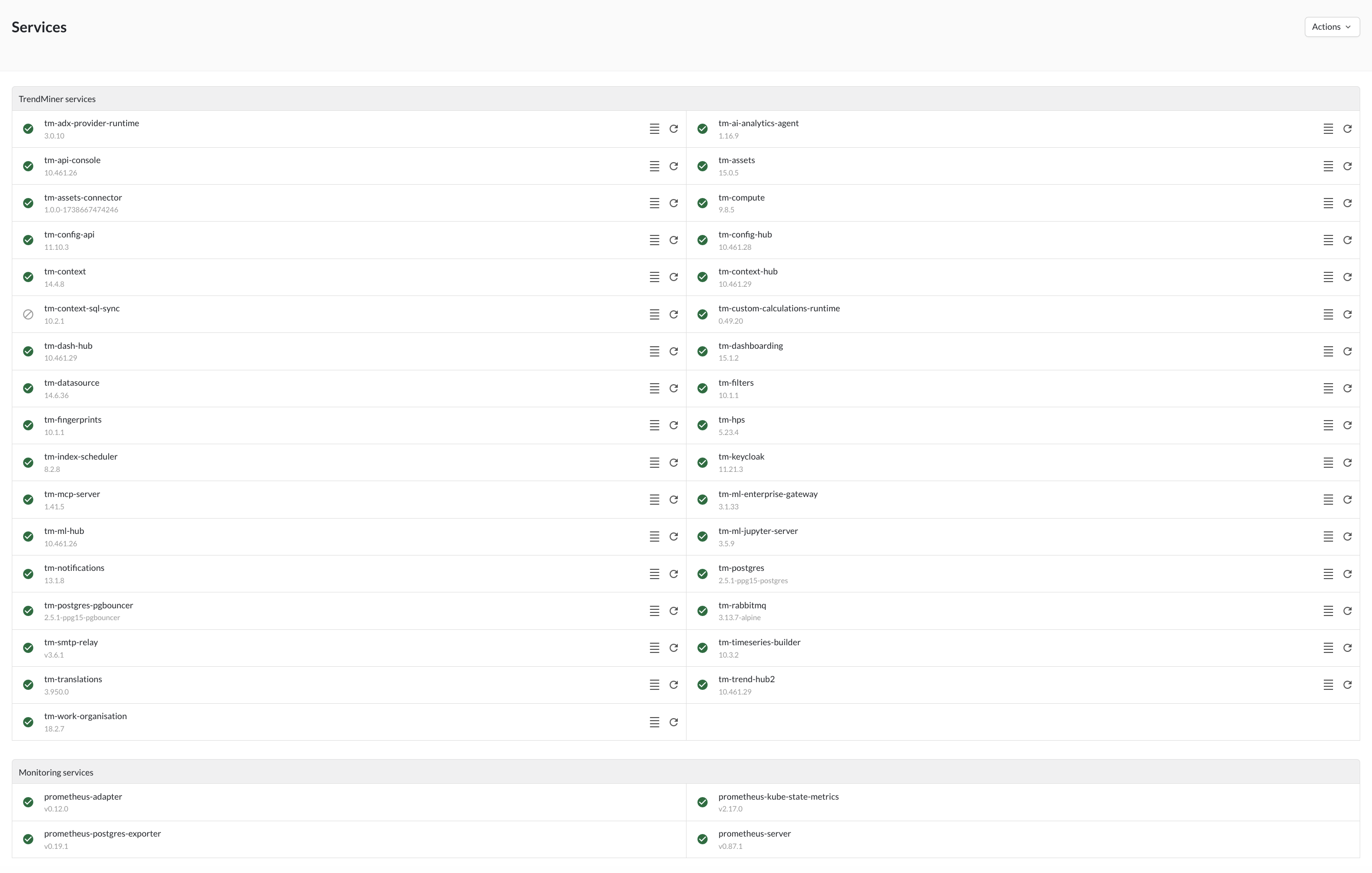This screenshot has height=873, width=1372.
Task: Open logs for tm-datasource
Action: (654, 389)
